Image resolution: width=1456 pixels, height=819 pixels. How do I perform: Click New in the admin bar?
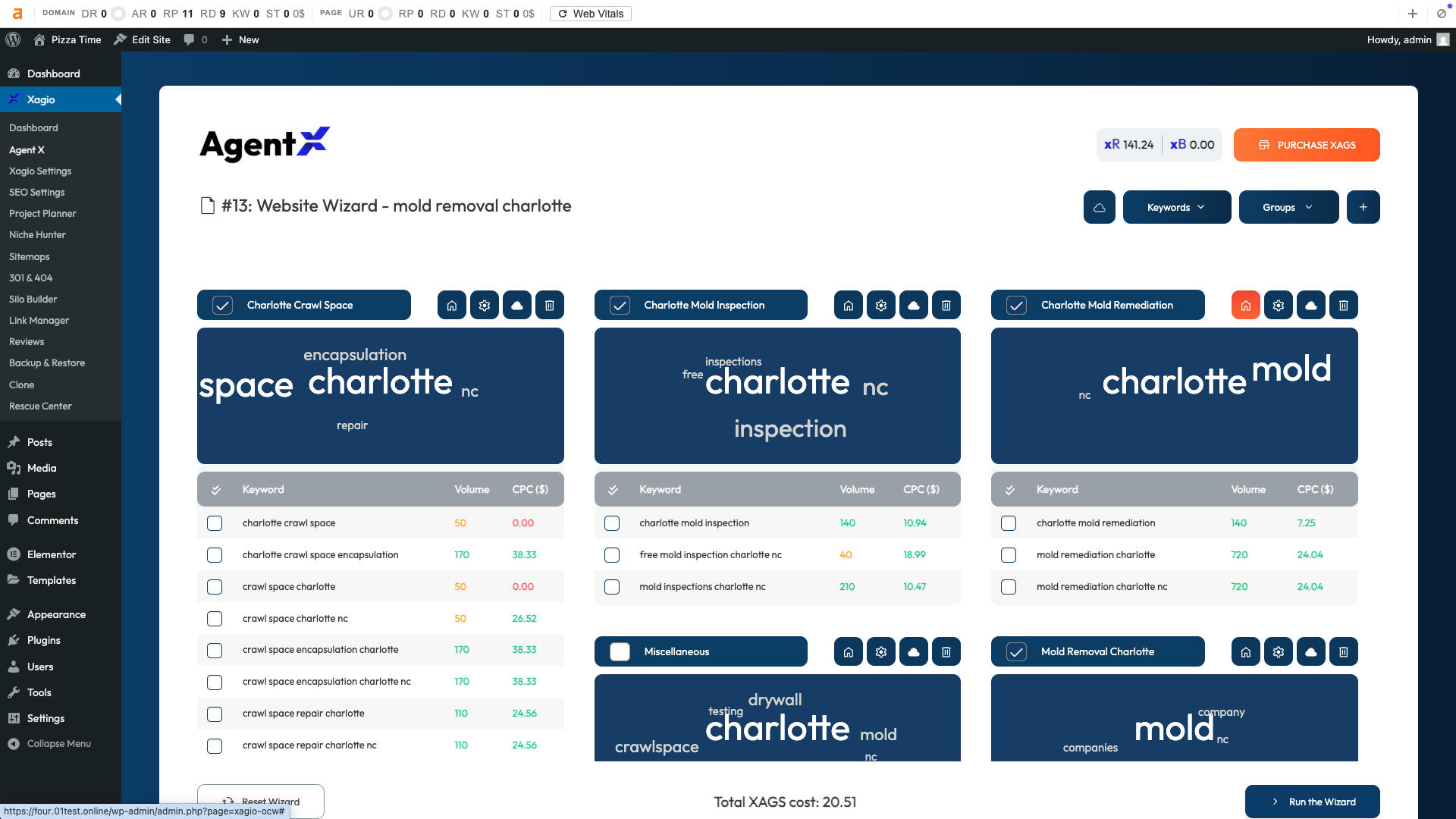pyautogui.click(x=240, y=39)
